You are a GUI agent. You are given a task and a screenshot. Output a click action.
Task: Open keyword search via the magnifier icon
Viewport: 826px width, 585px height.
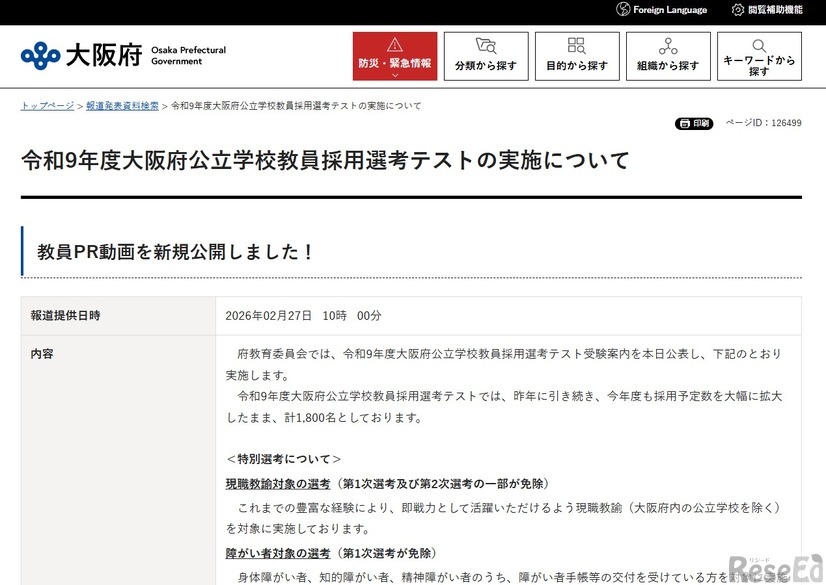click(x=760, y=45)
